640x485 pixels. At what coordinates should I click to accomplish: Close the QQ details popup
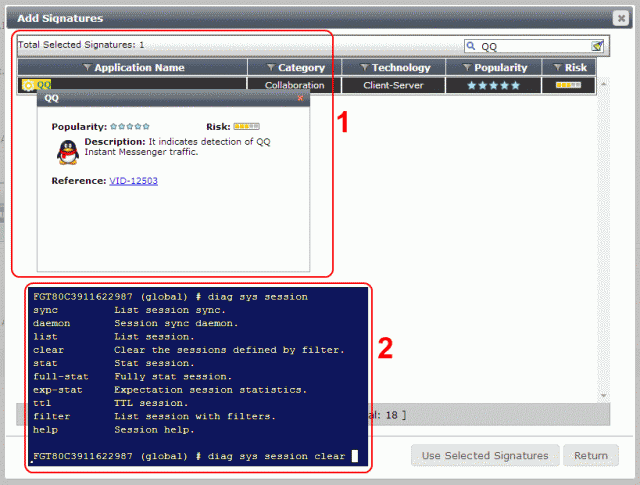point(300,98)
